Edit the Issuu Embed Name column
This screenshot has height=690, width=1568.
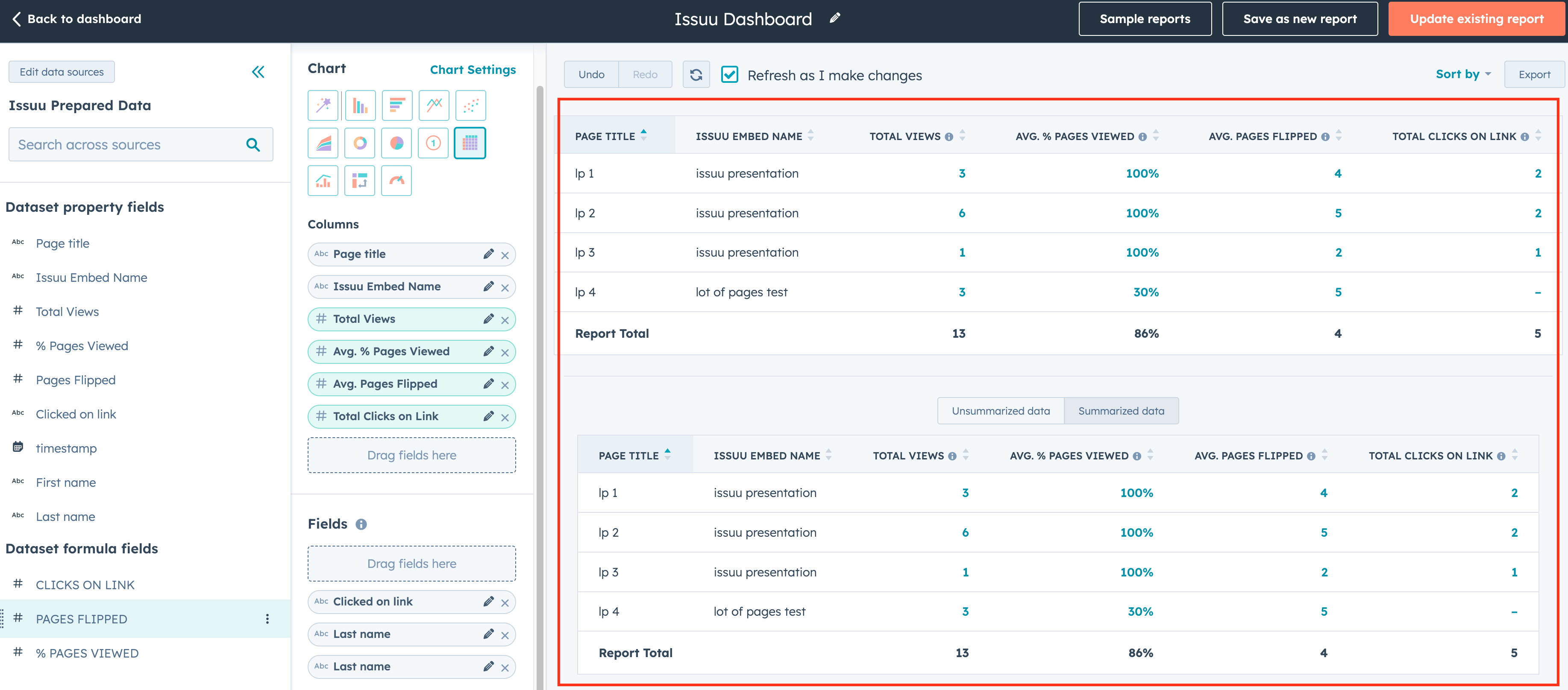pyautogui.click(x=488, y=287)
